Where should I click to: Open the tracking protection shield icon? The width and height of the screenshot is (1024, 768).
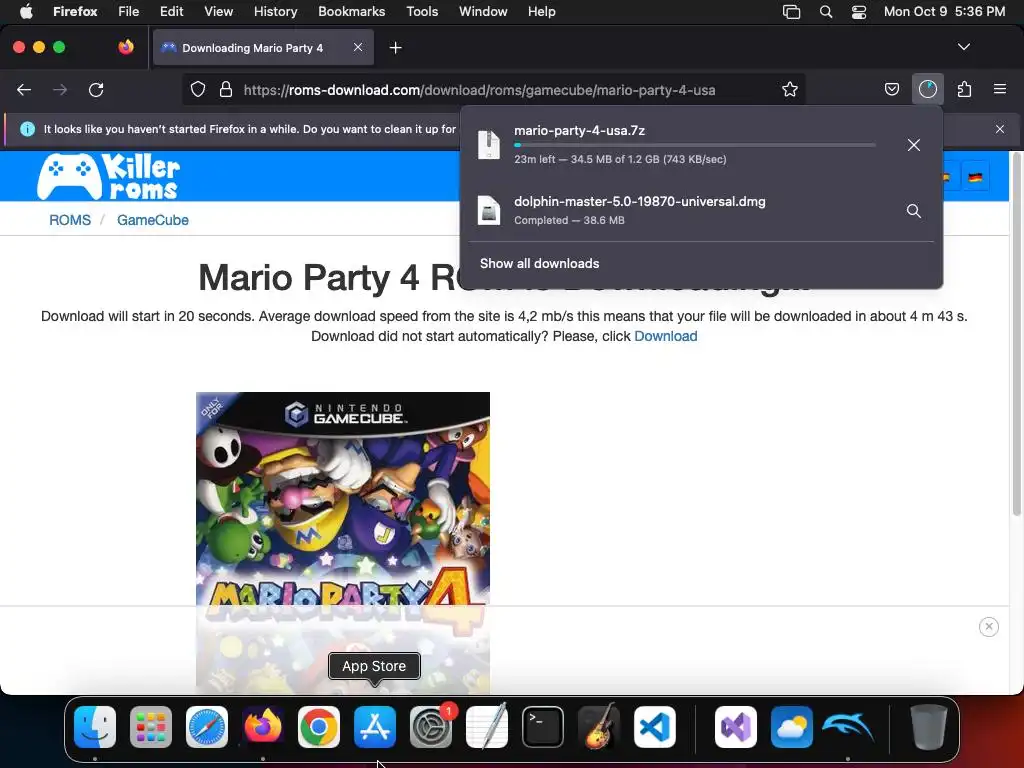[x=198, y=90]
